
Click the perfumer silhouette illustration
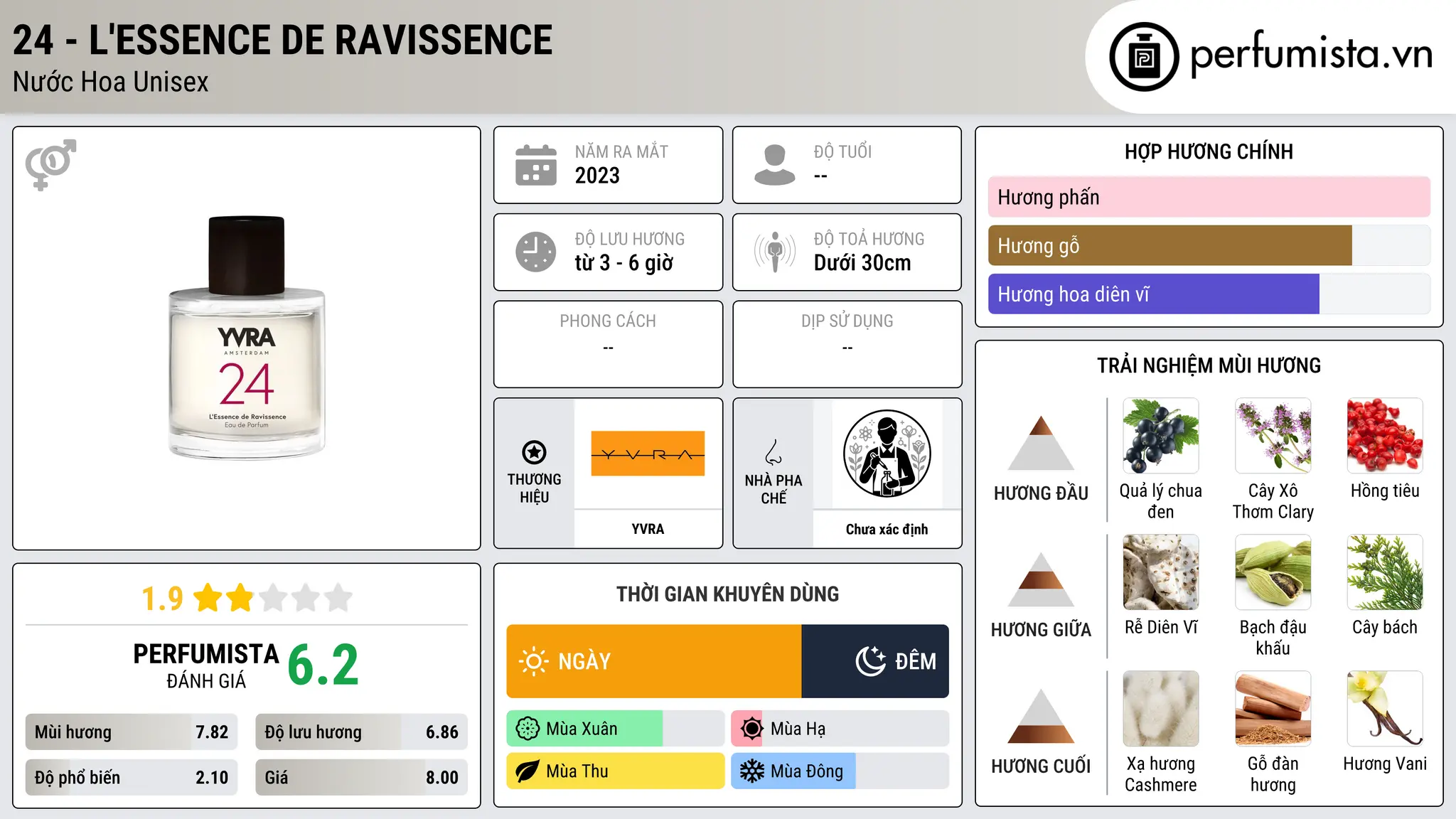887,454
